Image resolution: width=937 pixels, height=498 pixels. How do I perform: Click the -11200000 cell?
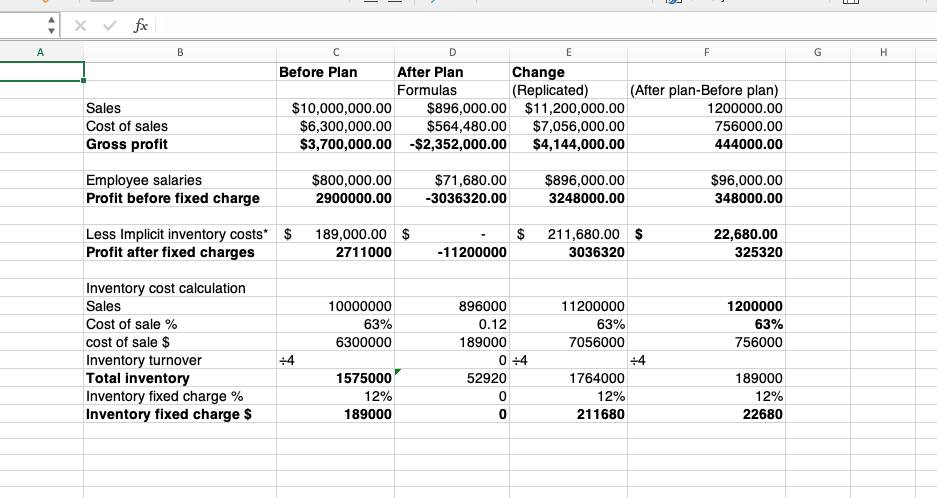[x=452, y=252]
